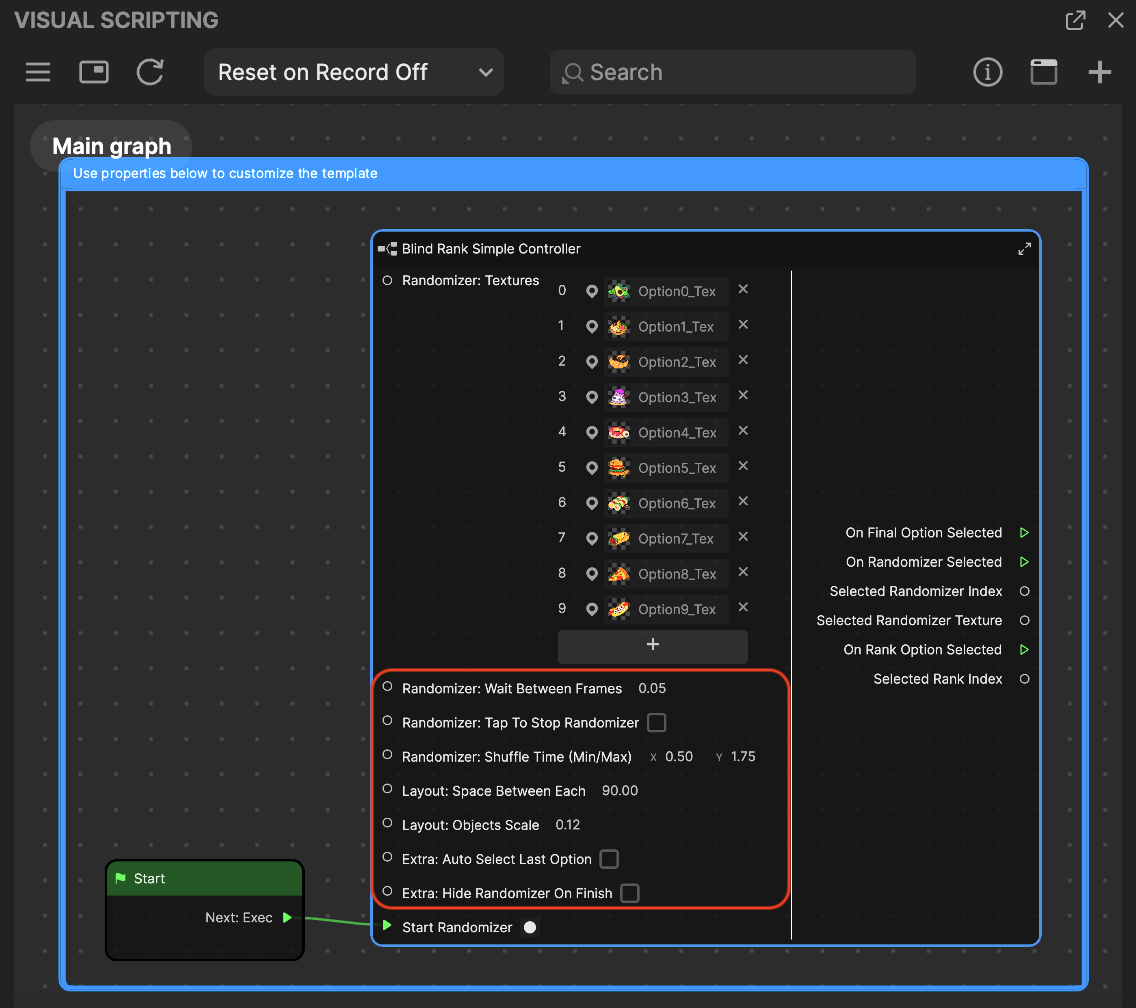
Task: Toggle Auto Select Last Option checkbox
Action: 608,859
